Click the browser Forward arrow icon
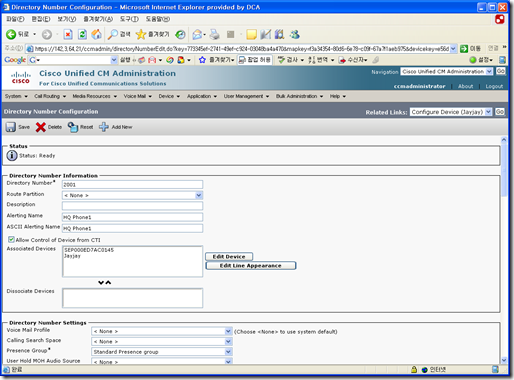The image size is (514, 380). 47,34
